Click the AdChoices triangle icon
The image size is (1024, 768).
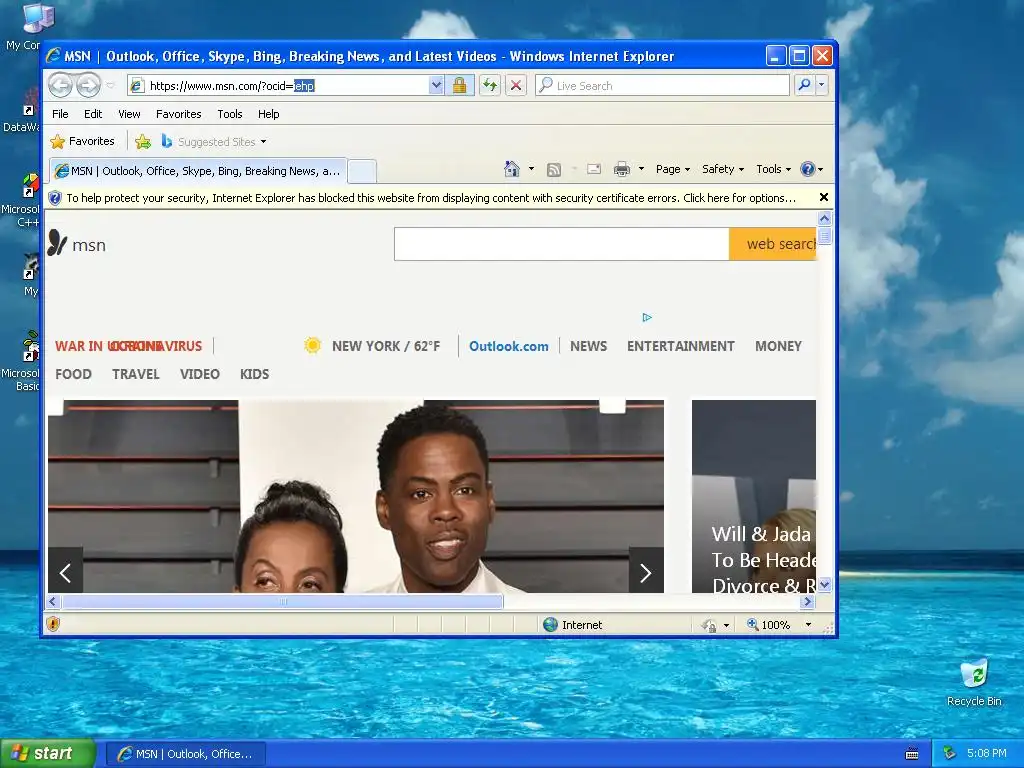pyautogui.click(x=647, y=317)
